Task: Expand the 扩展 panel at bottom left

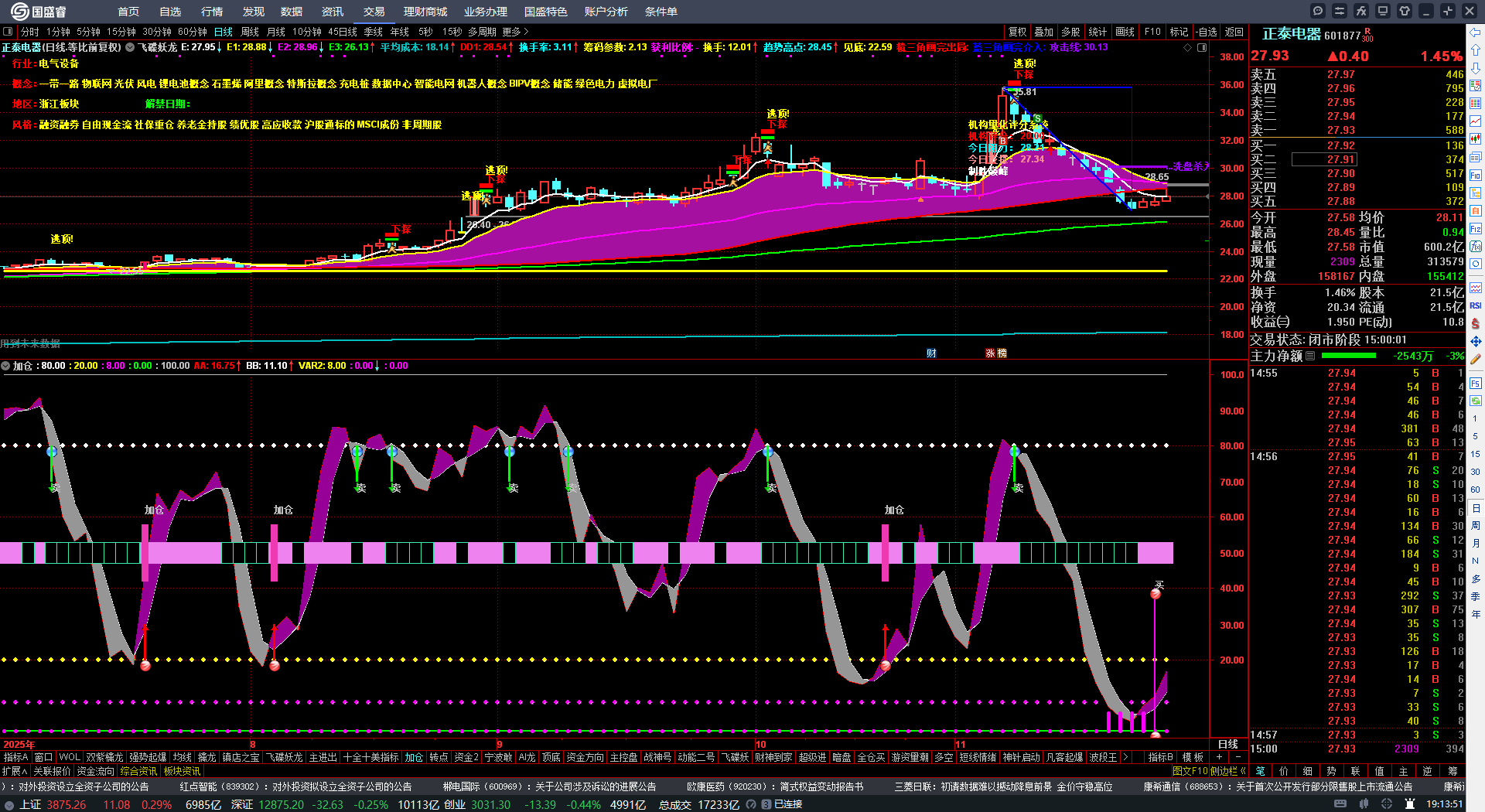Action: [x=15, y=771]
